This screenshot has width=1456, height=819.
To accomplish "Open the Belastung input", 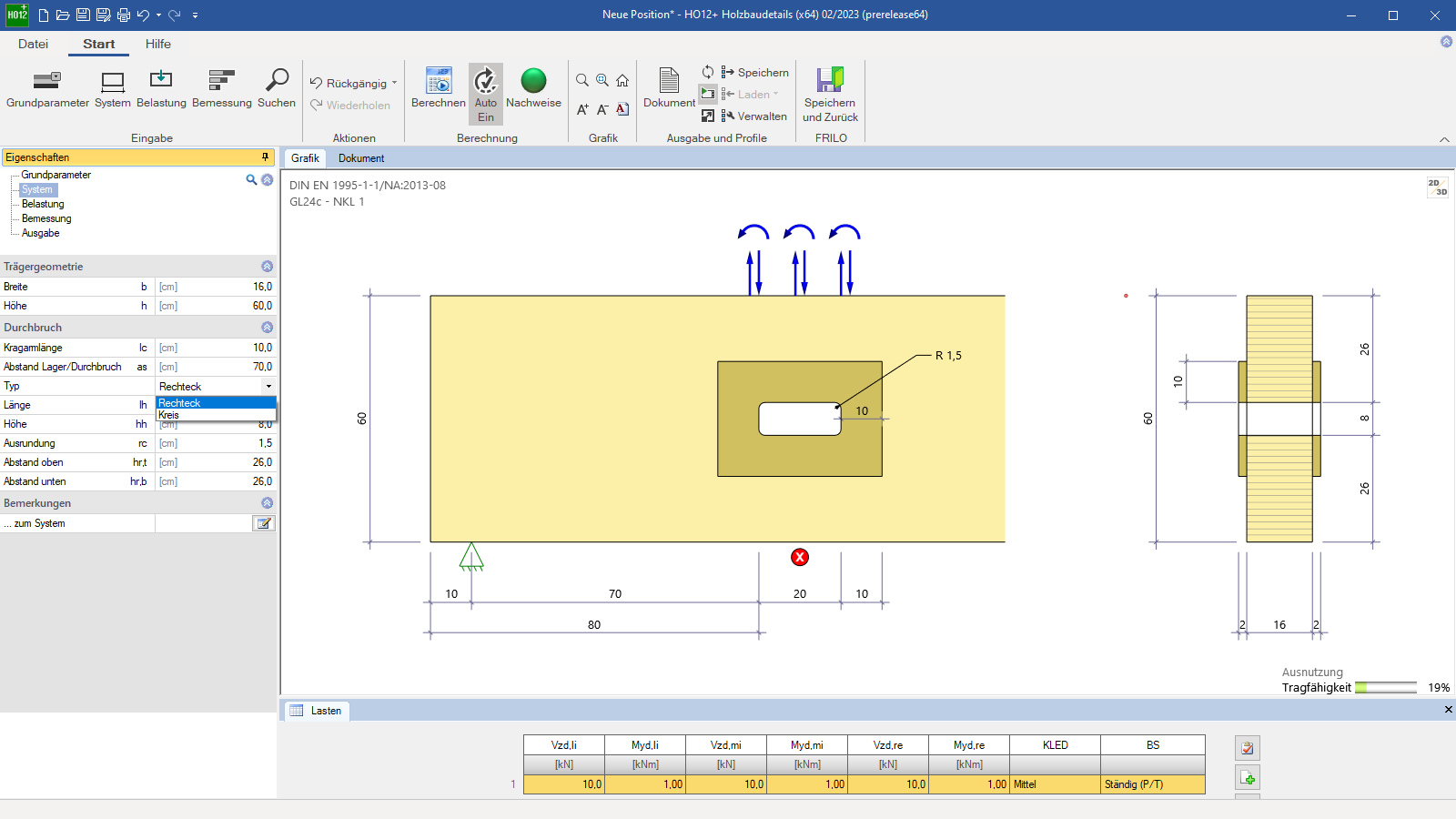I will pos(161,89).
